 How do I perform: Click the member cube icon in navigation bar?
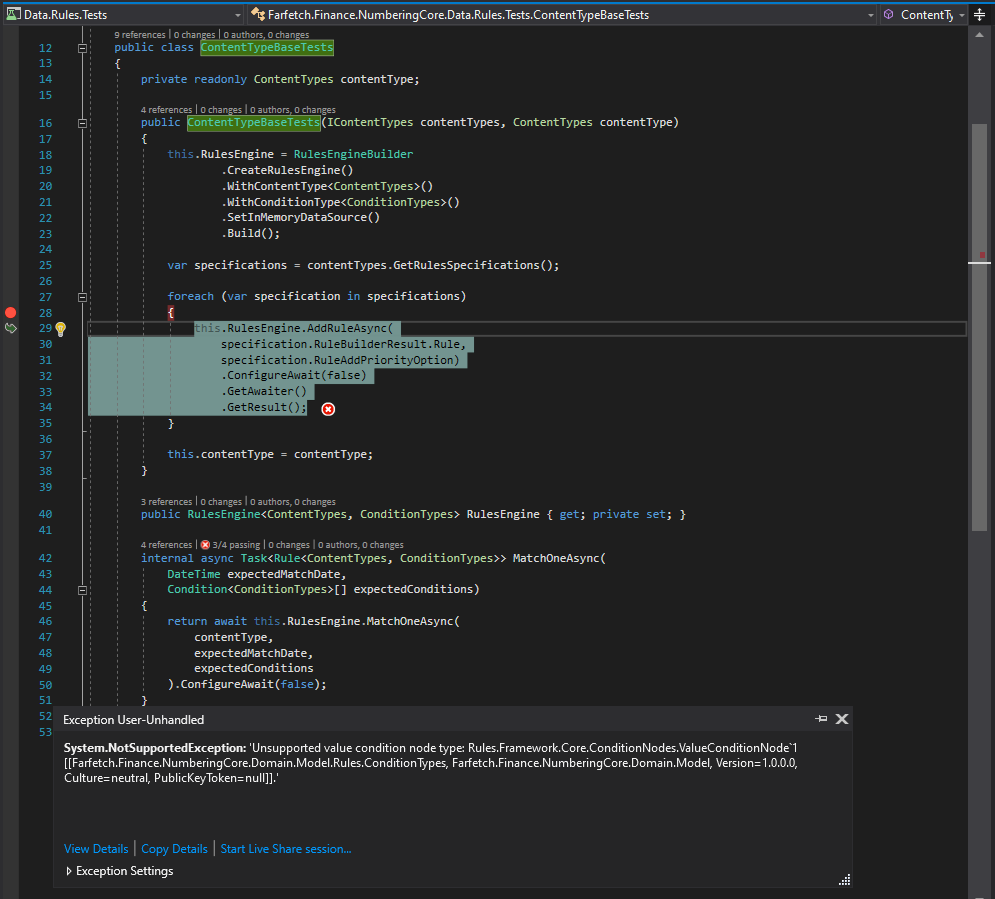(889, 14)
